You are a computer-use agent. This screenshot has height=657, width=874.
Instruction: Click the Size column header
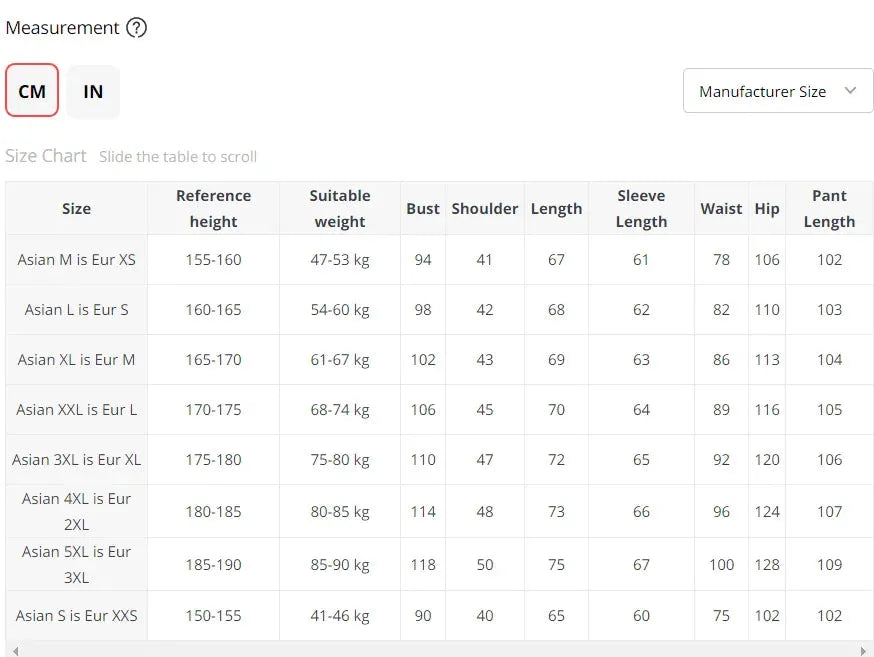pos(76,209)
